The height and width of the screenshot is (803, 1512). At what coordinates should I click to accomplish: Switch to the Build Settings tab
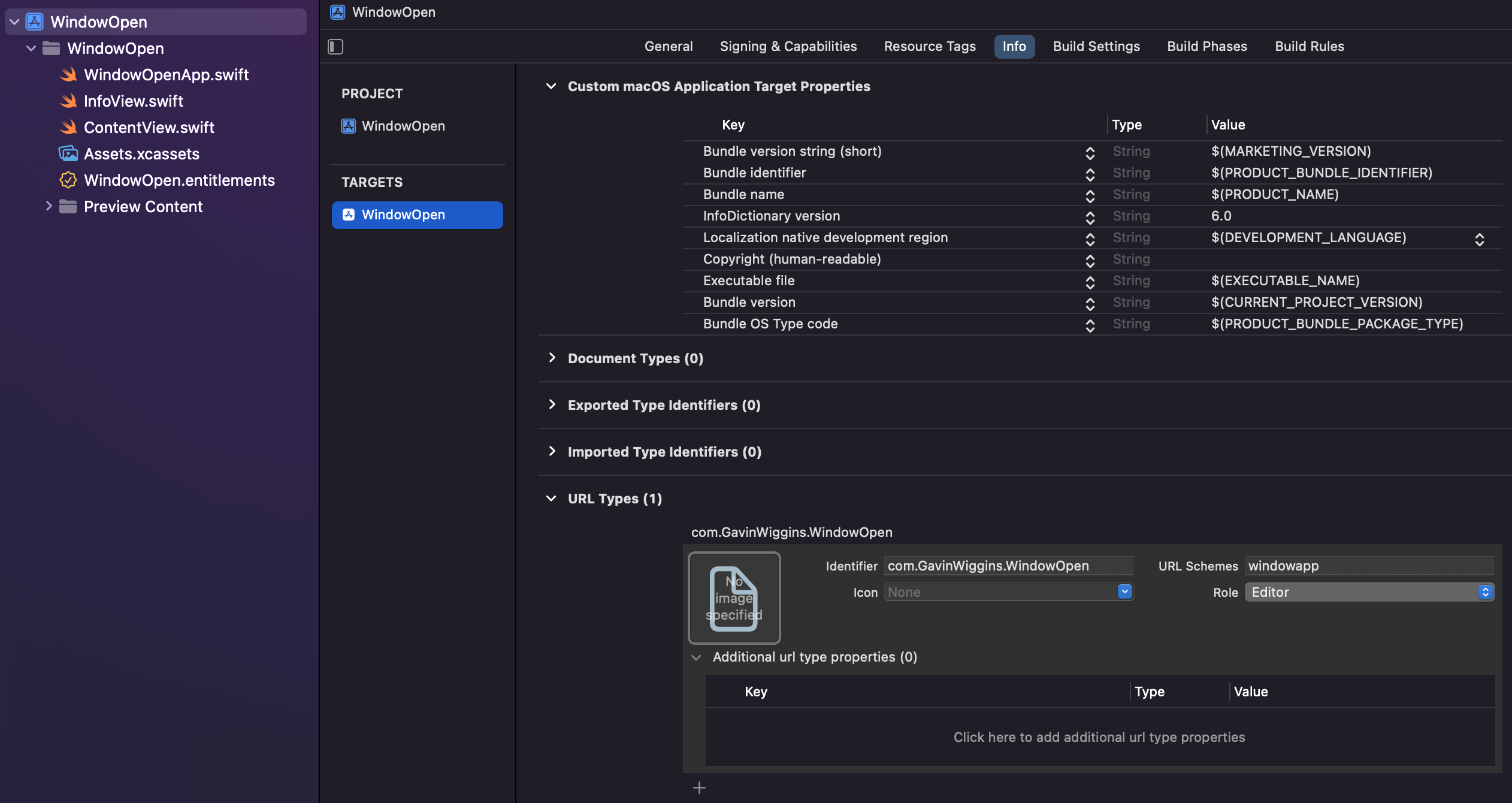[1096, 47]
